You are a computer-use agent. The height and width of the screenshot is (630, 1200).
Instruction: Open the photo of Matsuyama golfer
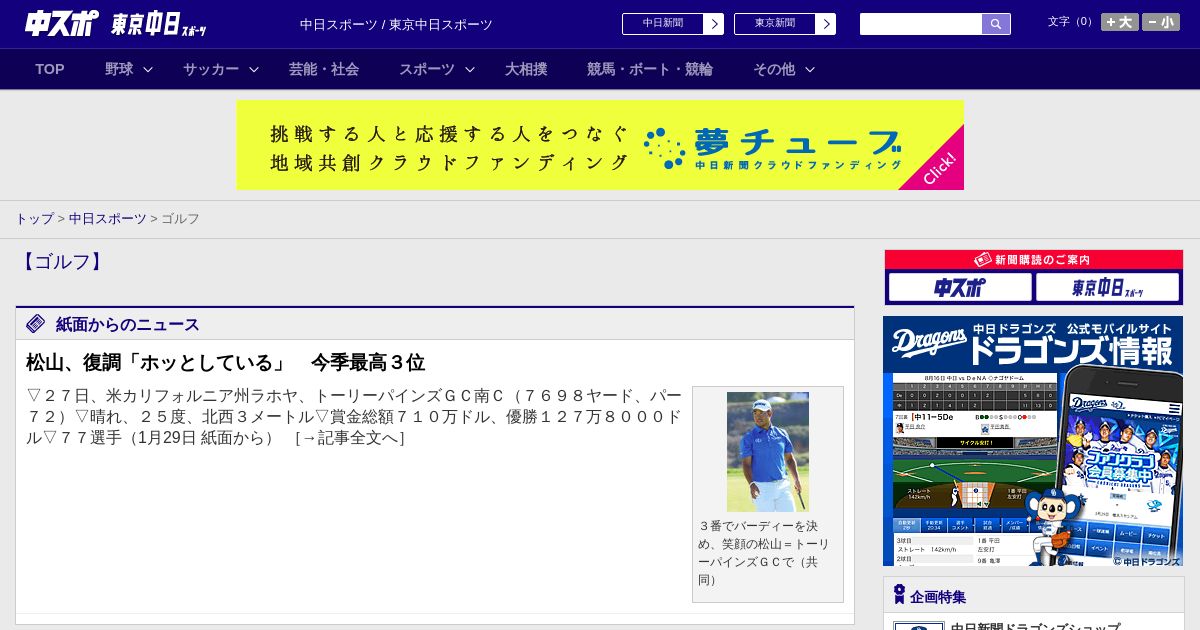click(768, 452)
